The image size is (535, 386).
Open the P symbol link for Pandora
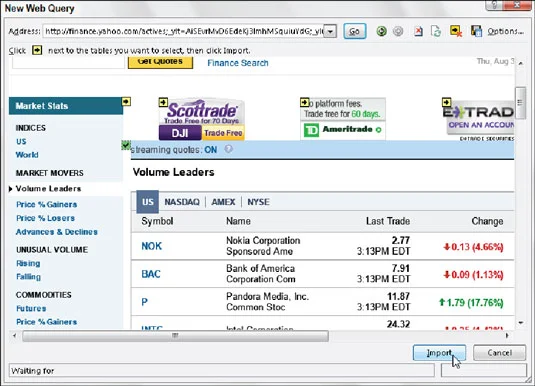144,302
